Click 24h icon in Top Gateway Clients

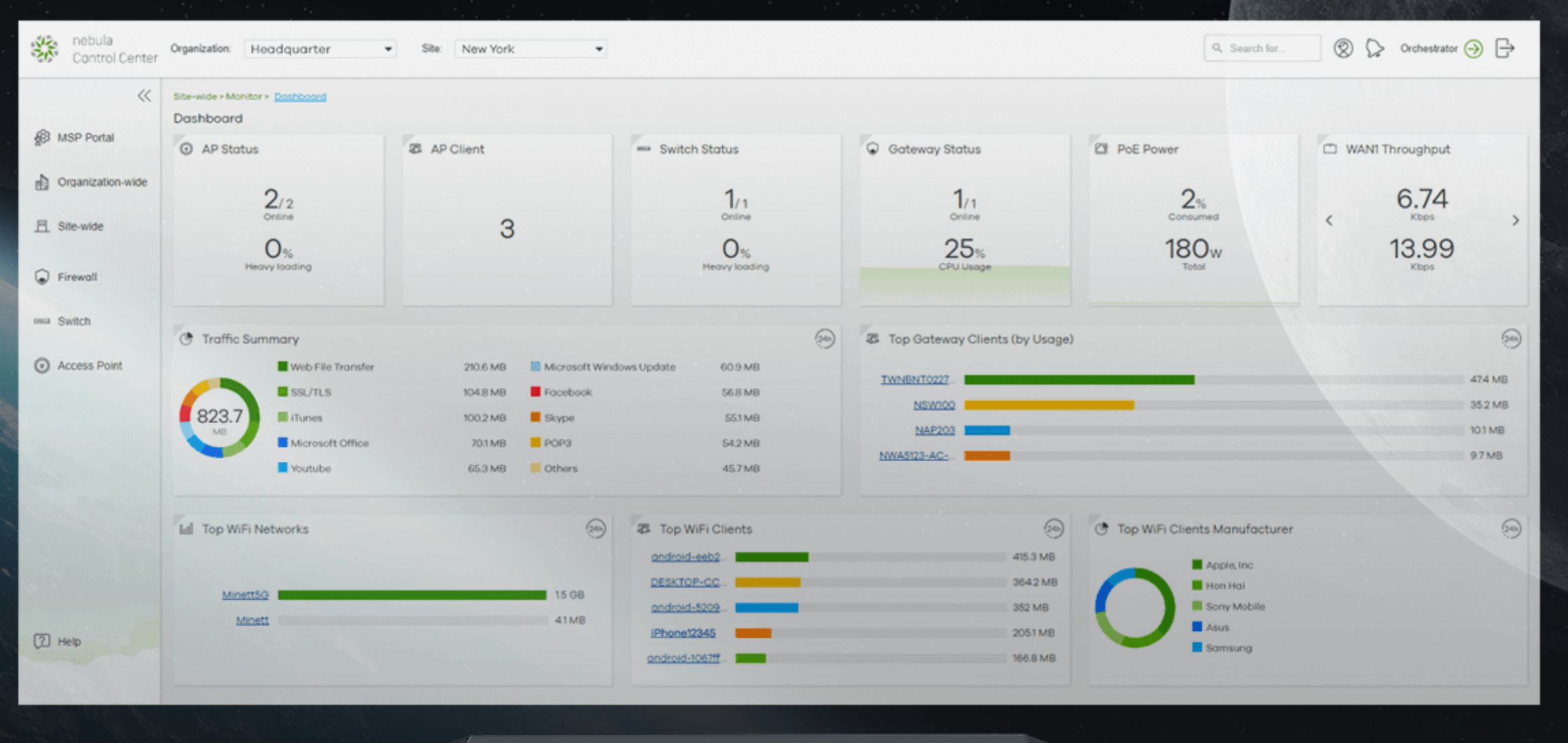[1511, 339]
